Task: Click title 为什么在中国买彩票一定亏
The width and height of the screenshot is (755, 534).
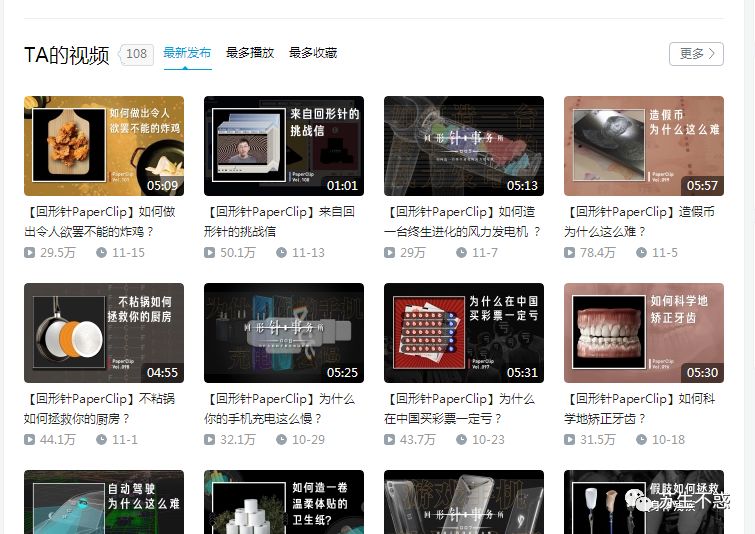Action: click(460, 409)
